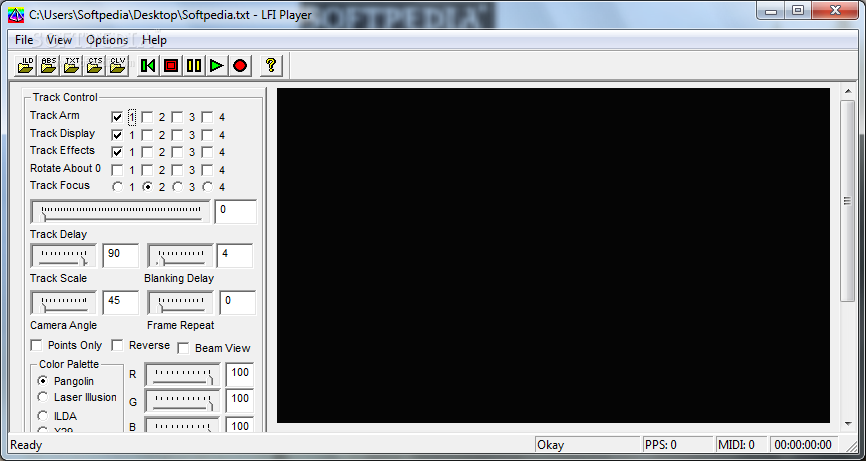Set Track Focus to 1
The image size is (866, 461).
tap(117, 187)
